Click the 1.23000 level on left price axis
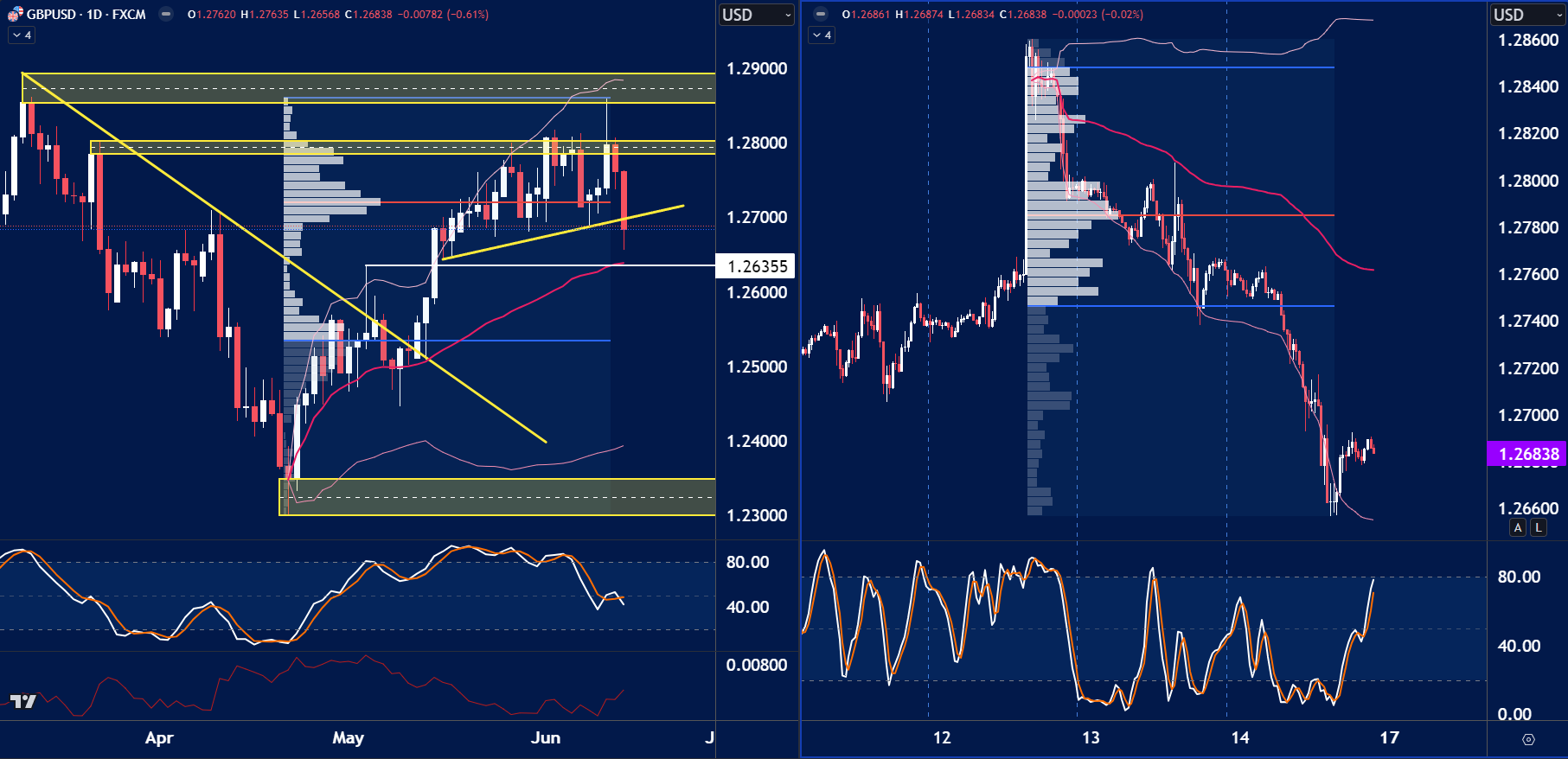 (x=757, y=516)
